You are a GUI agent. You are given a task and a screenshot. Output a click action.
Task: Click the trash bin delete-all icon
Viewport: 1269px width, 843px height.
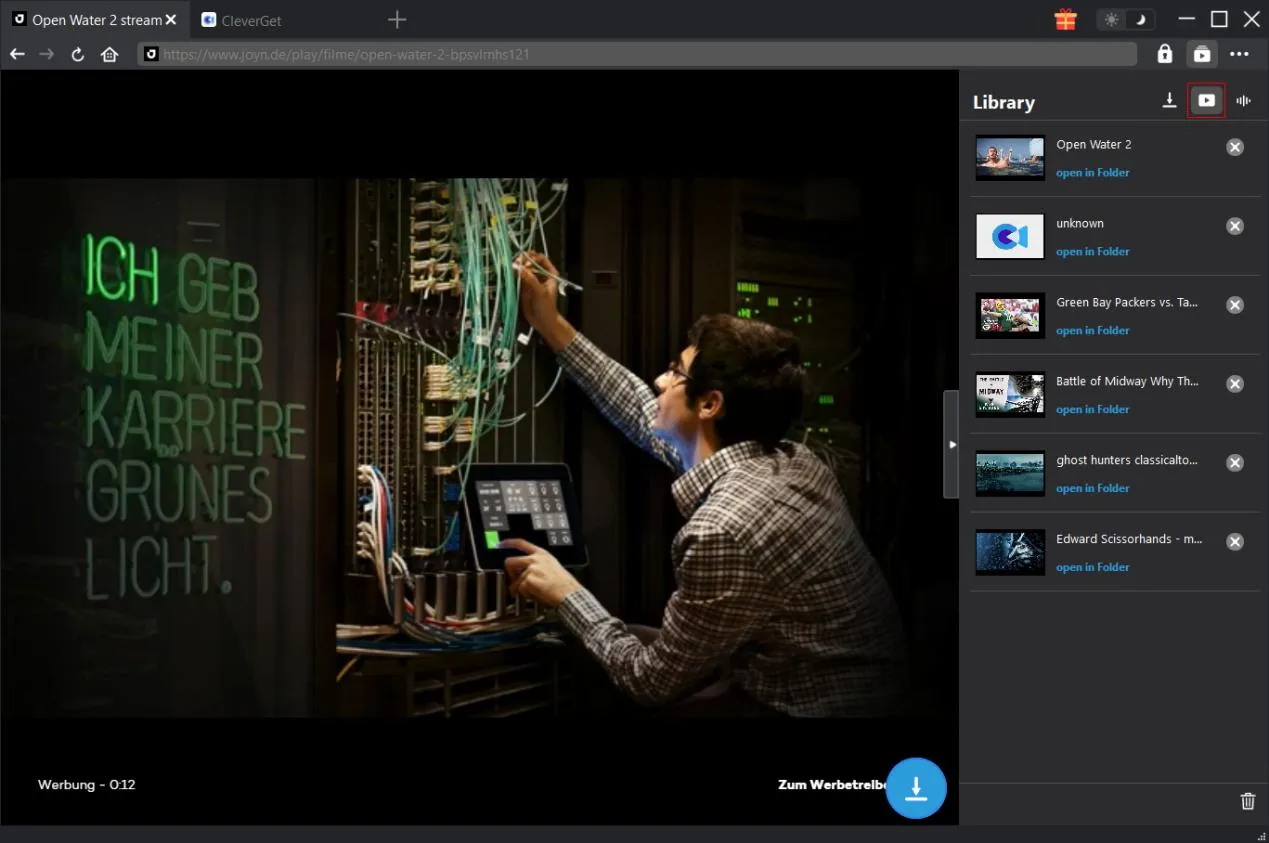click(1247, 801)
